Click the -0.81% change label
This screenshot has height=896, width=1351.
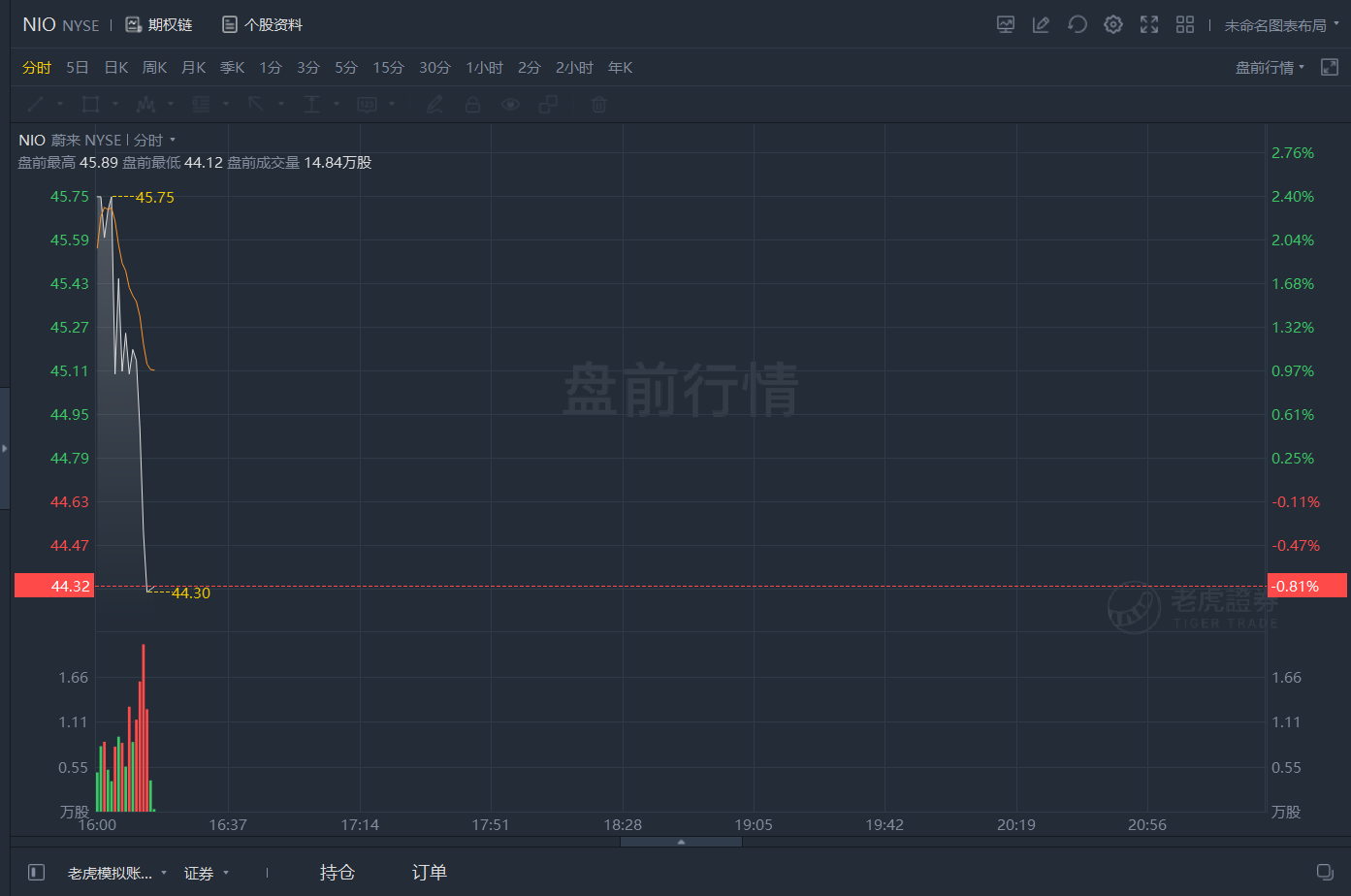coord(1307,586)
